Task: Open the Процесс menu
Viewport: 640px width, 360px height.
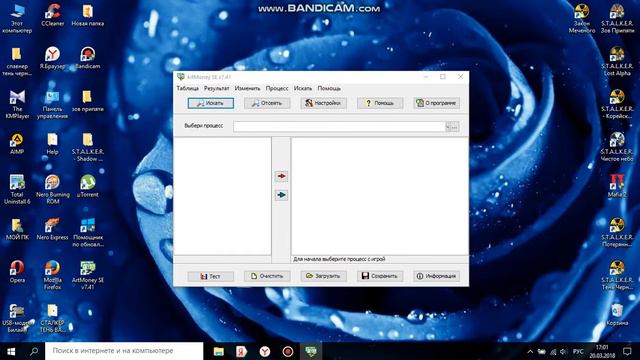Action: 277,88
